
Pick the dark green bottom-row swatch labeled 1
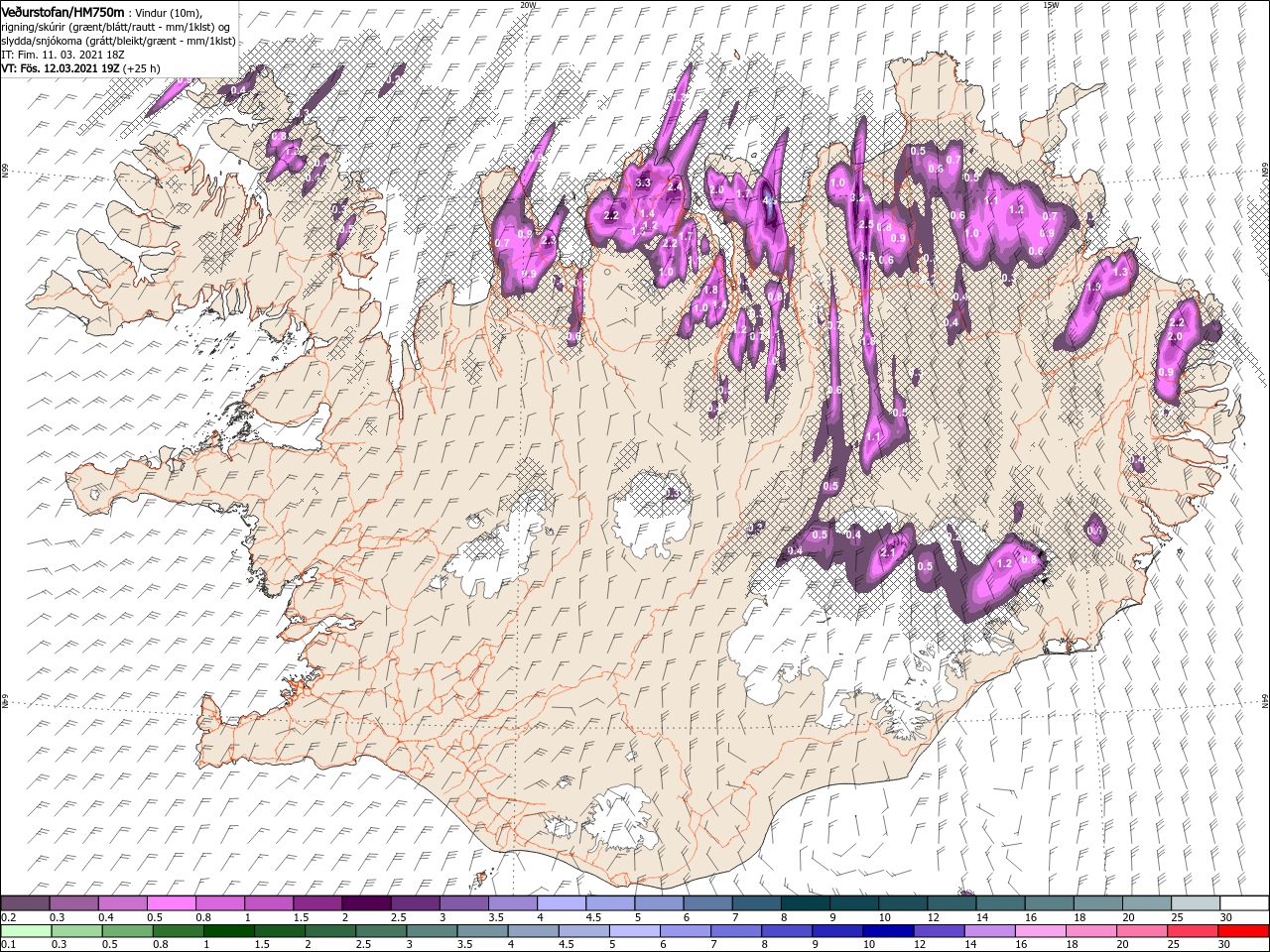pos(228,931)
